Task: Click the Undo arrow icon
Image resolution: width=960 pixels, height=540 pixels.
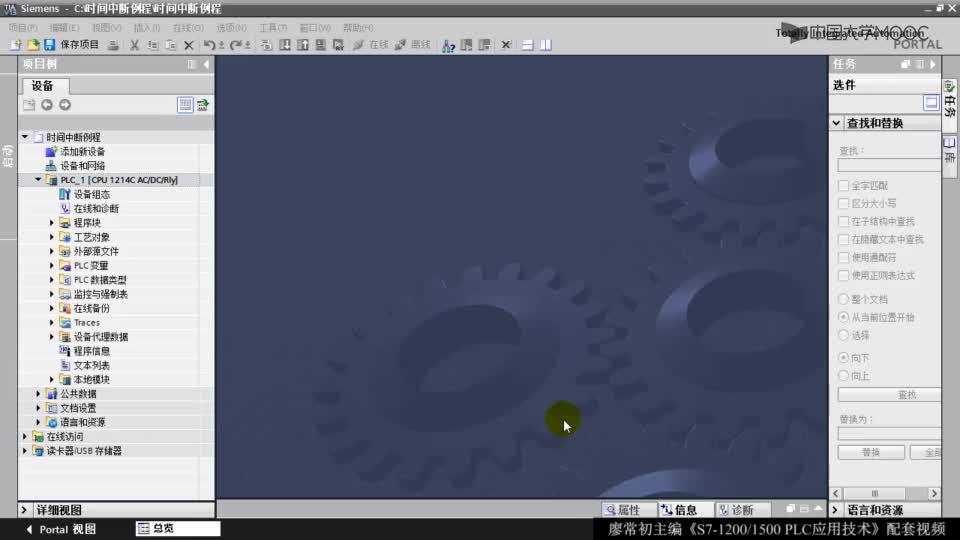Action: point(209,45)
